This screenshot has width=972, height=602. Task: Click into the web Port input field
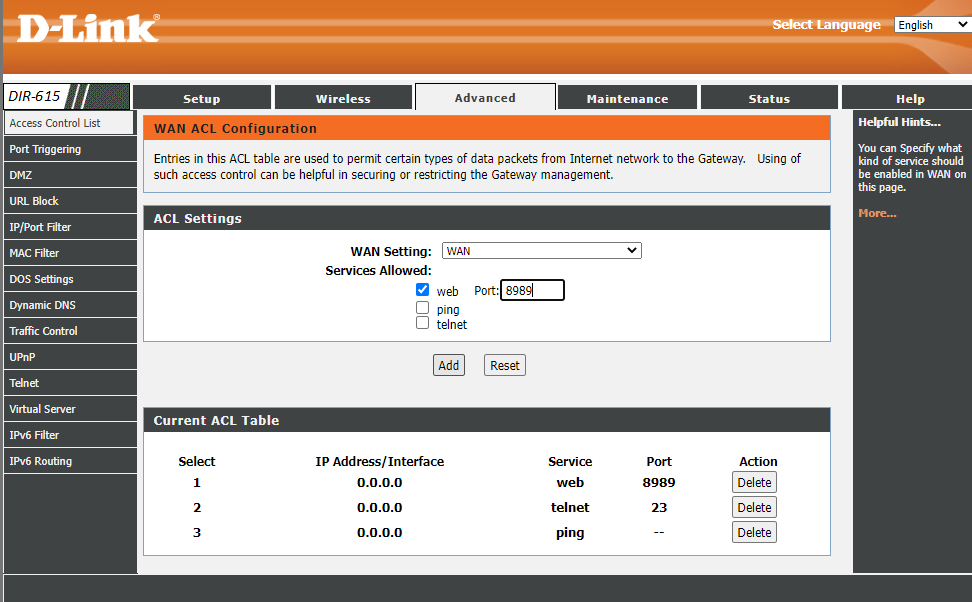(532, 290)
